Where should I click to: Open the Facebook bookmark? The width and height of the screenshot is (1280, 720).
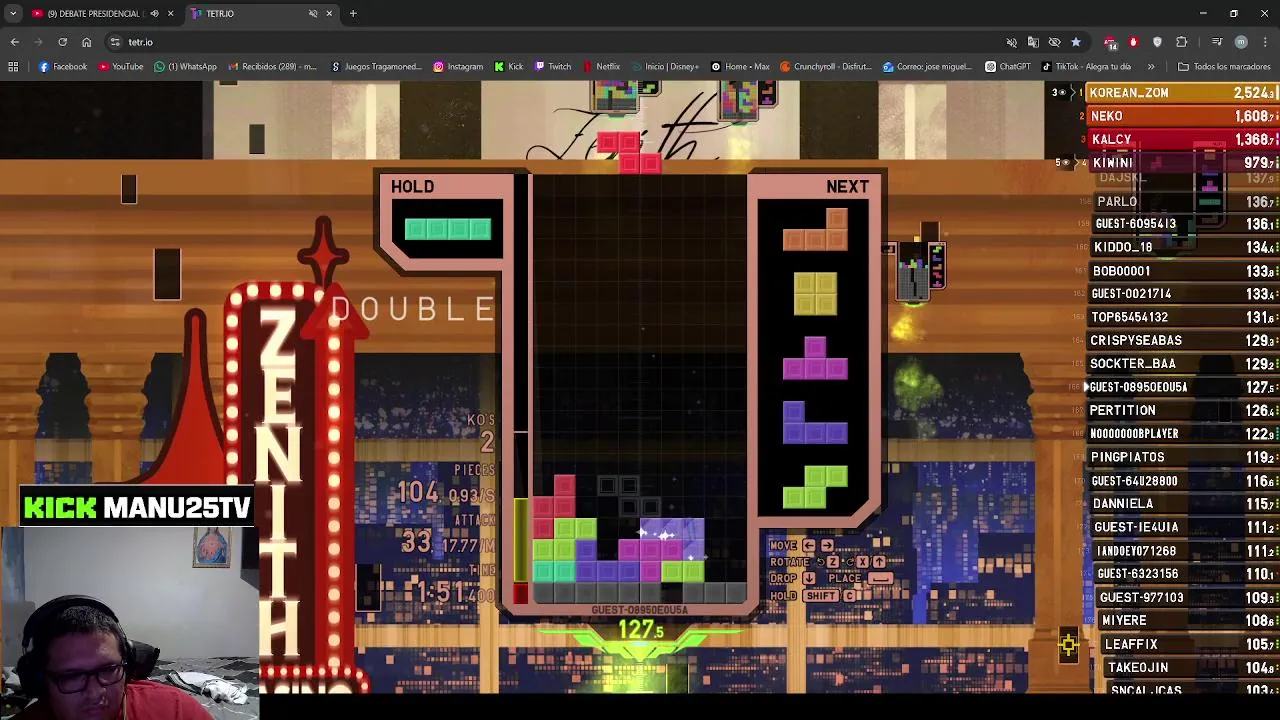(63, 67)
